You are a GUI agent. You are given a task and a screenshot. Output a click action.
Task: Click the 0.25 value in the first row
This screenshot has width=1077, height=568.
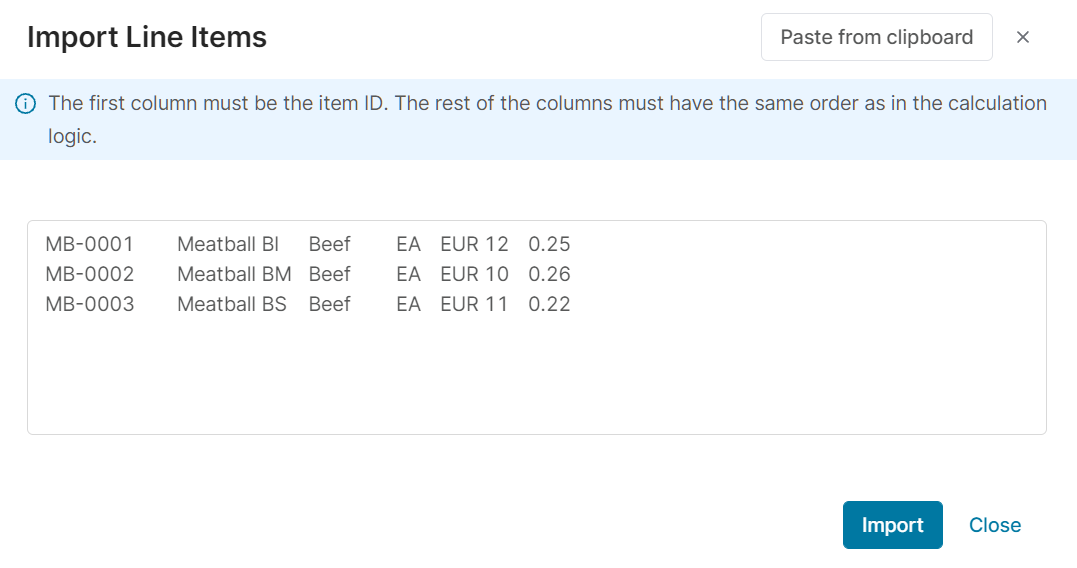pyautogui.click(x=549, y=244)
